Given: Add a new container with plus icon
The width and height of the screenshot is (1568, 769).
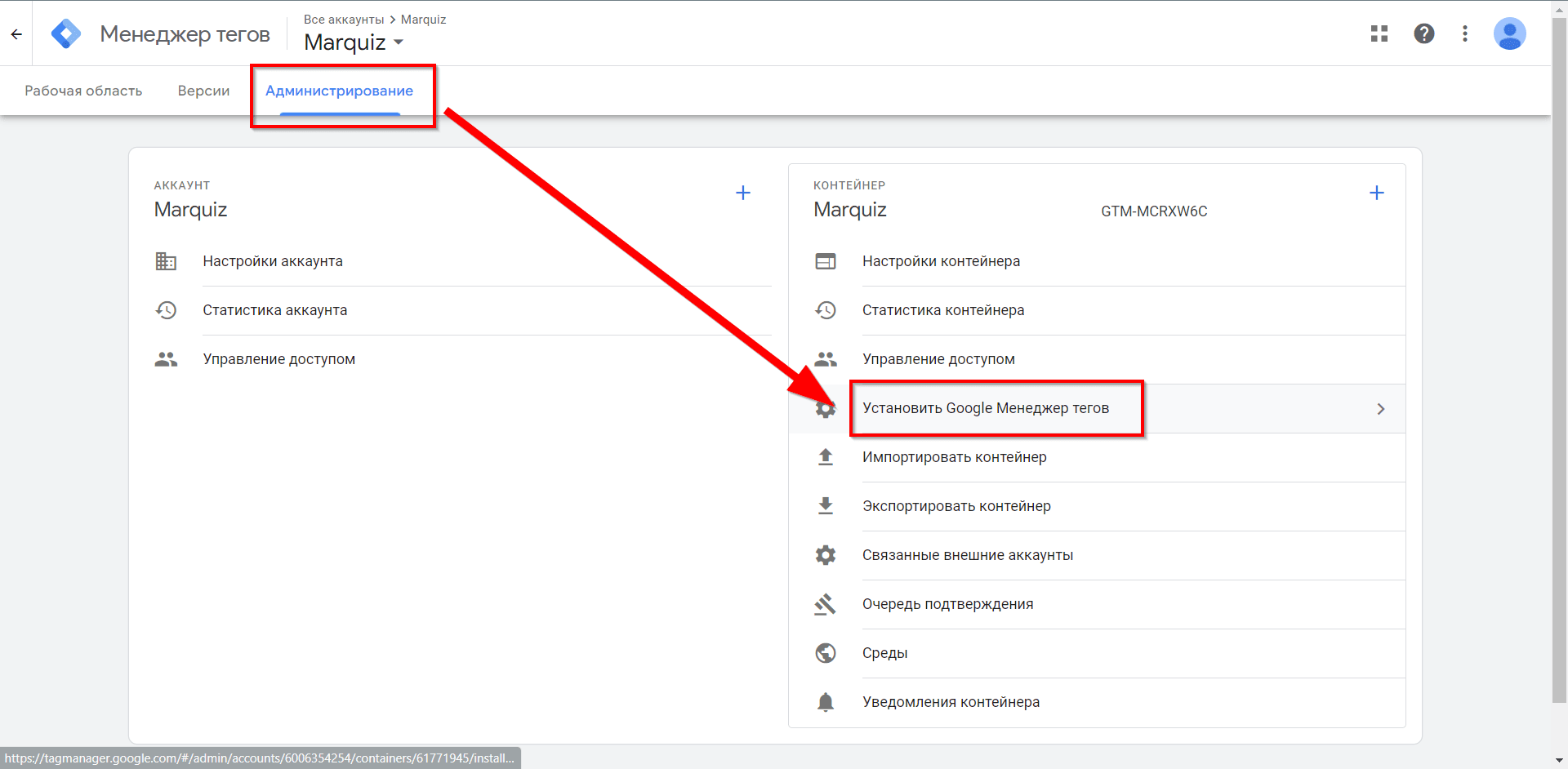Looking at the screenshot, I should click(1377, 193).
